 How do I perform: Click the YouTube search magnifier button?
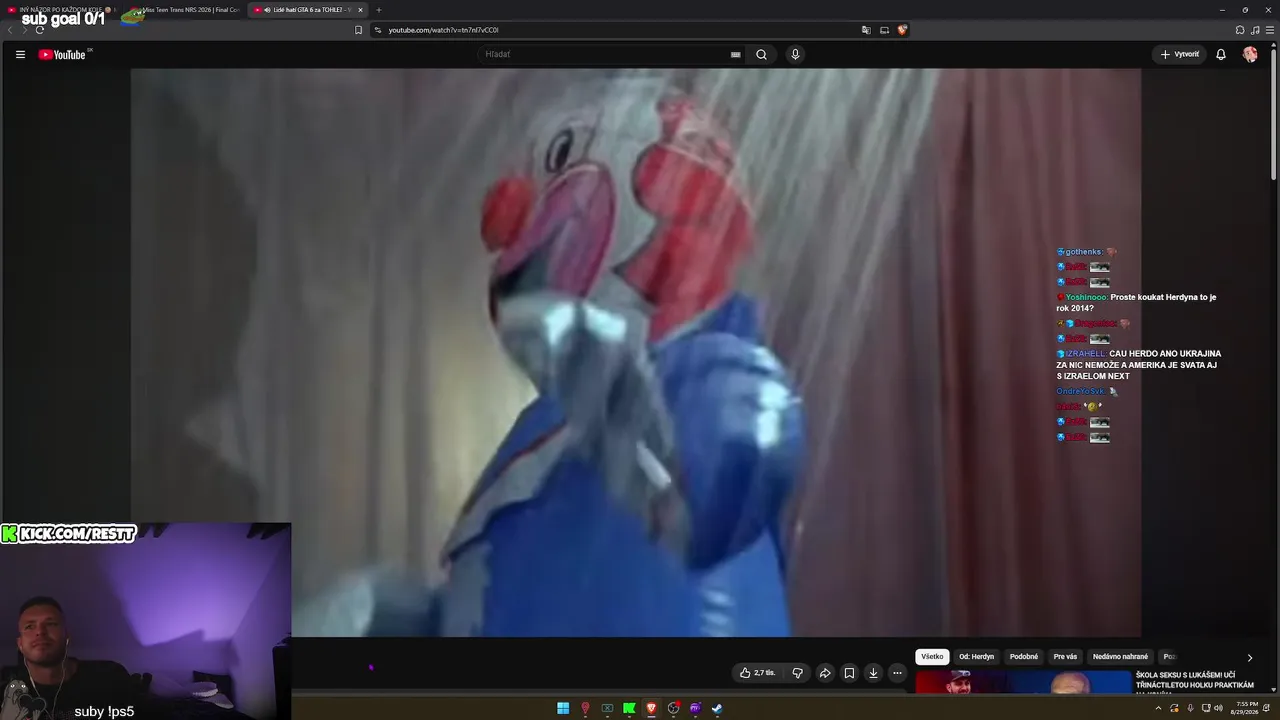(x=761, y=55)
